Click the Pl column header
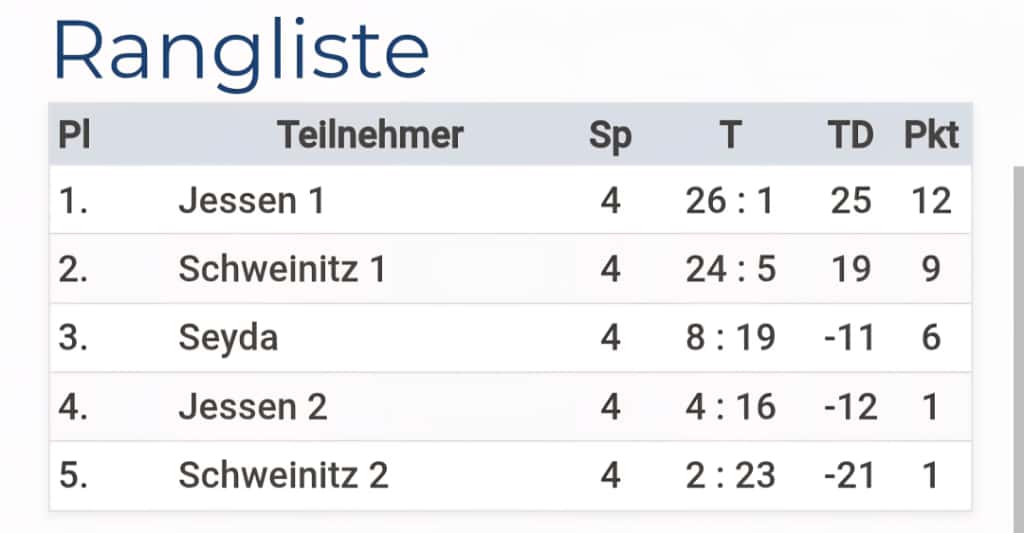 click(74, 134)
